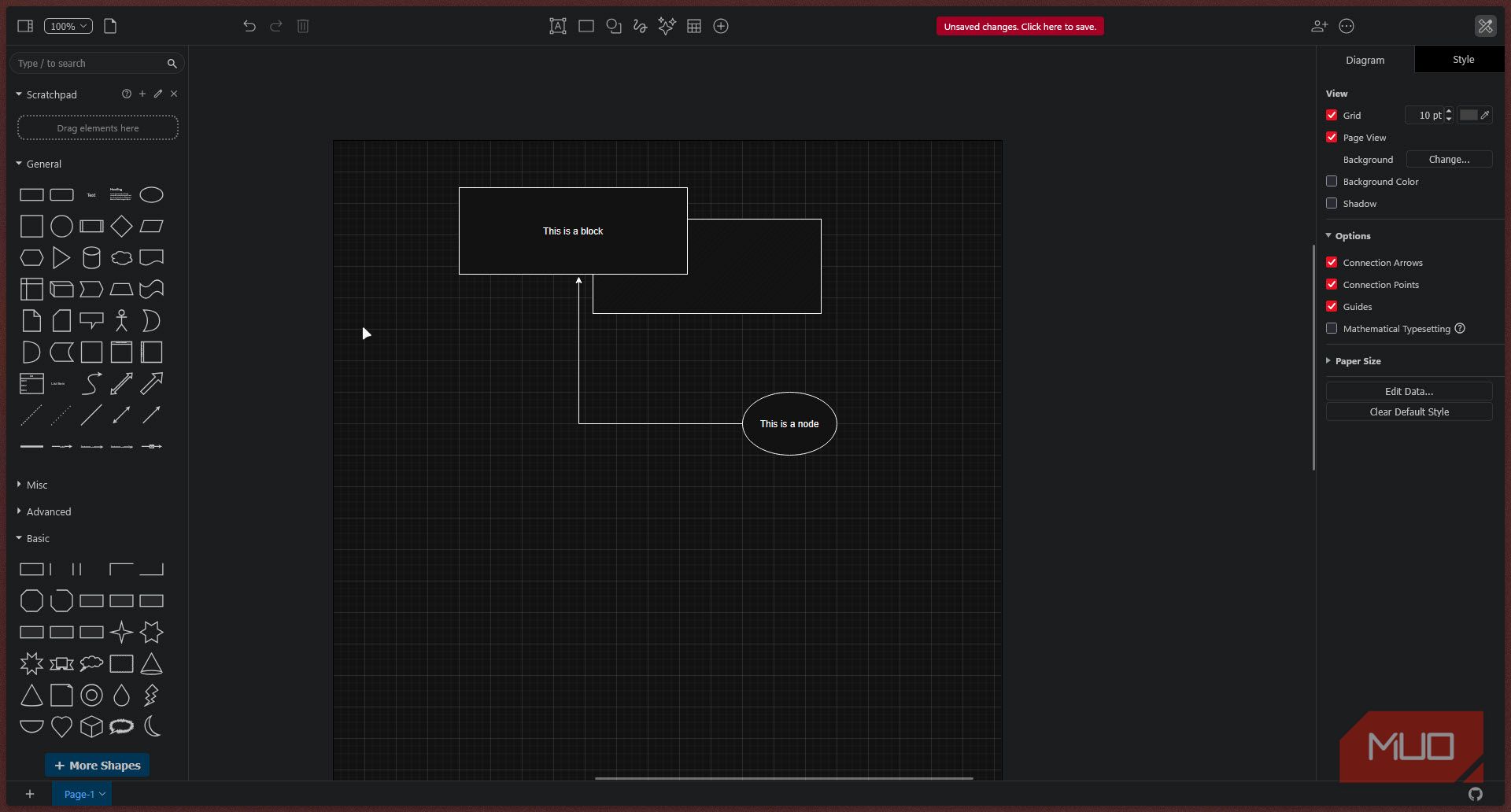
Task: Toggle the Connection Arrows checkbox
Action: (x=1332, y=262)
